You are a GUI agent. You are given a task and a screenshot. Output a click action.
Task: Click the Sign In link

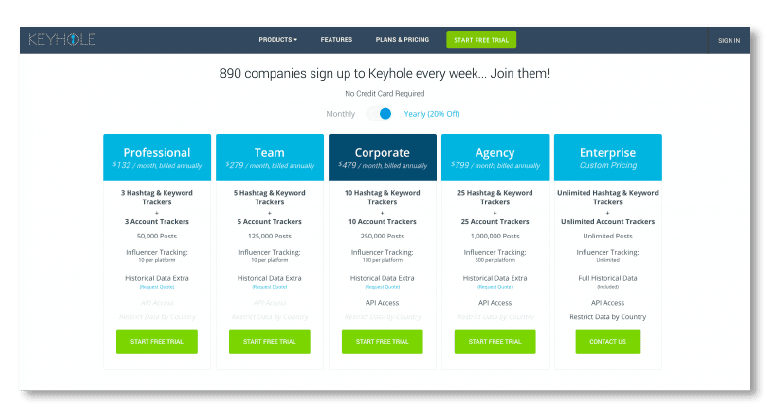pos(729,41)
